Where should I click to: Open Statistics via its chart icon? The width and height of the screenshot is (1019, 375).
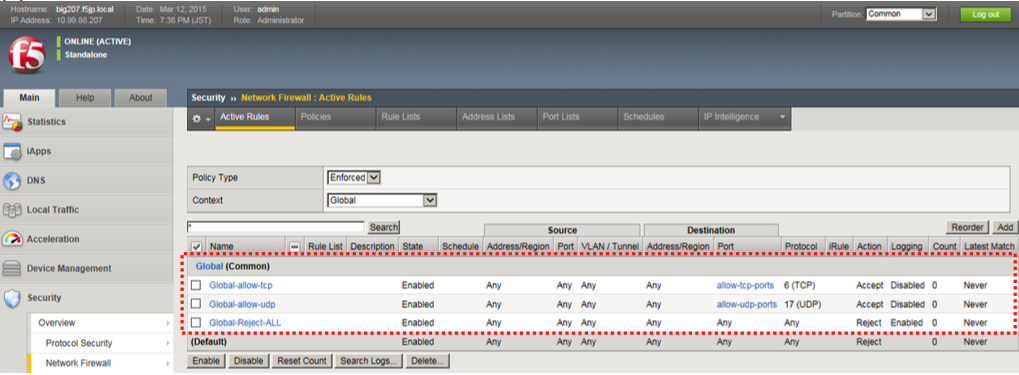click(x=13, y=122)
